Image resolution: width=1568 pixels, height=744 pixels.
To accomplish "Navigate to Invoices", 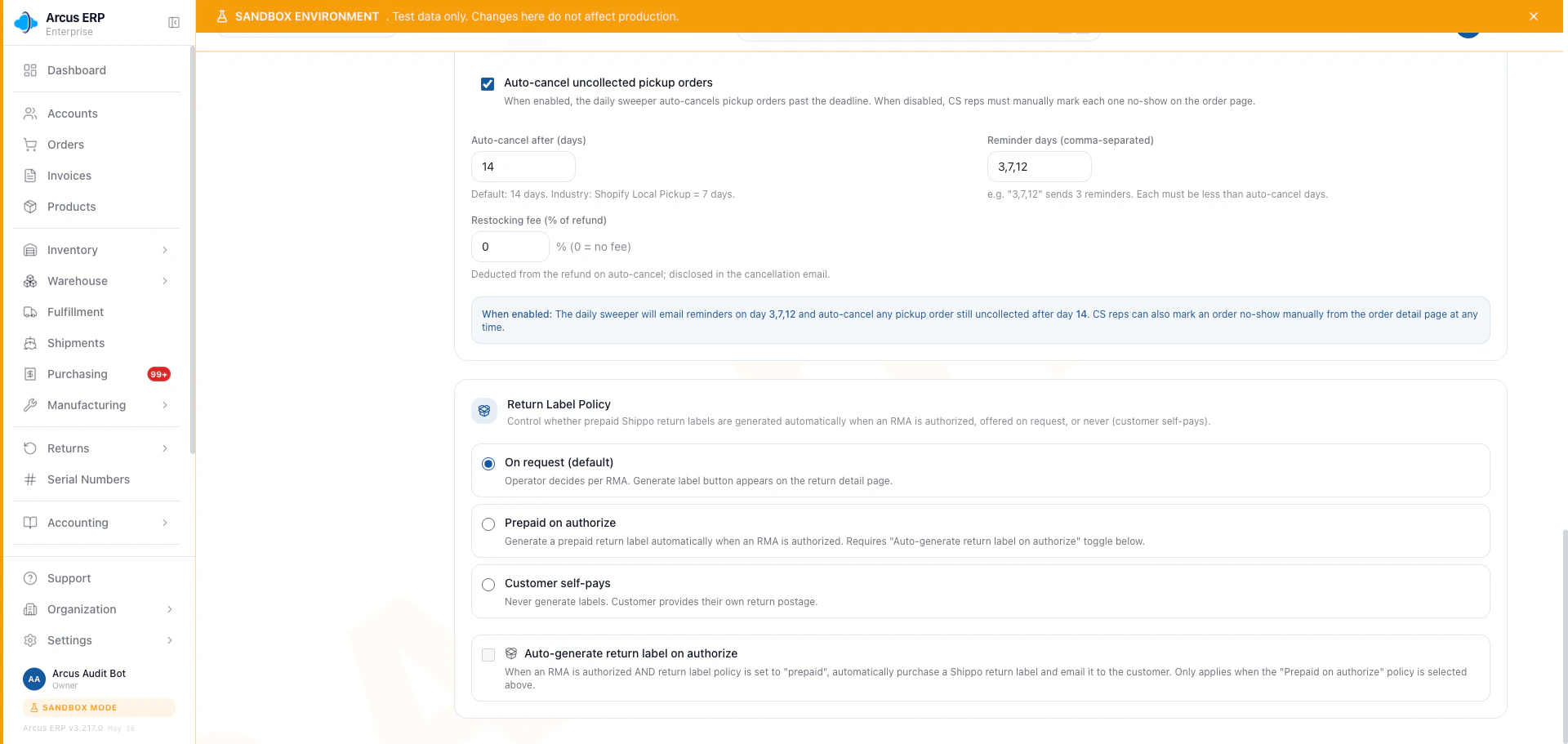I will pos(97,176).
